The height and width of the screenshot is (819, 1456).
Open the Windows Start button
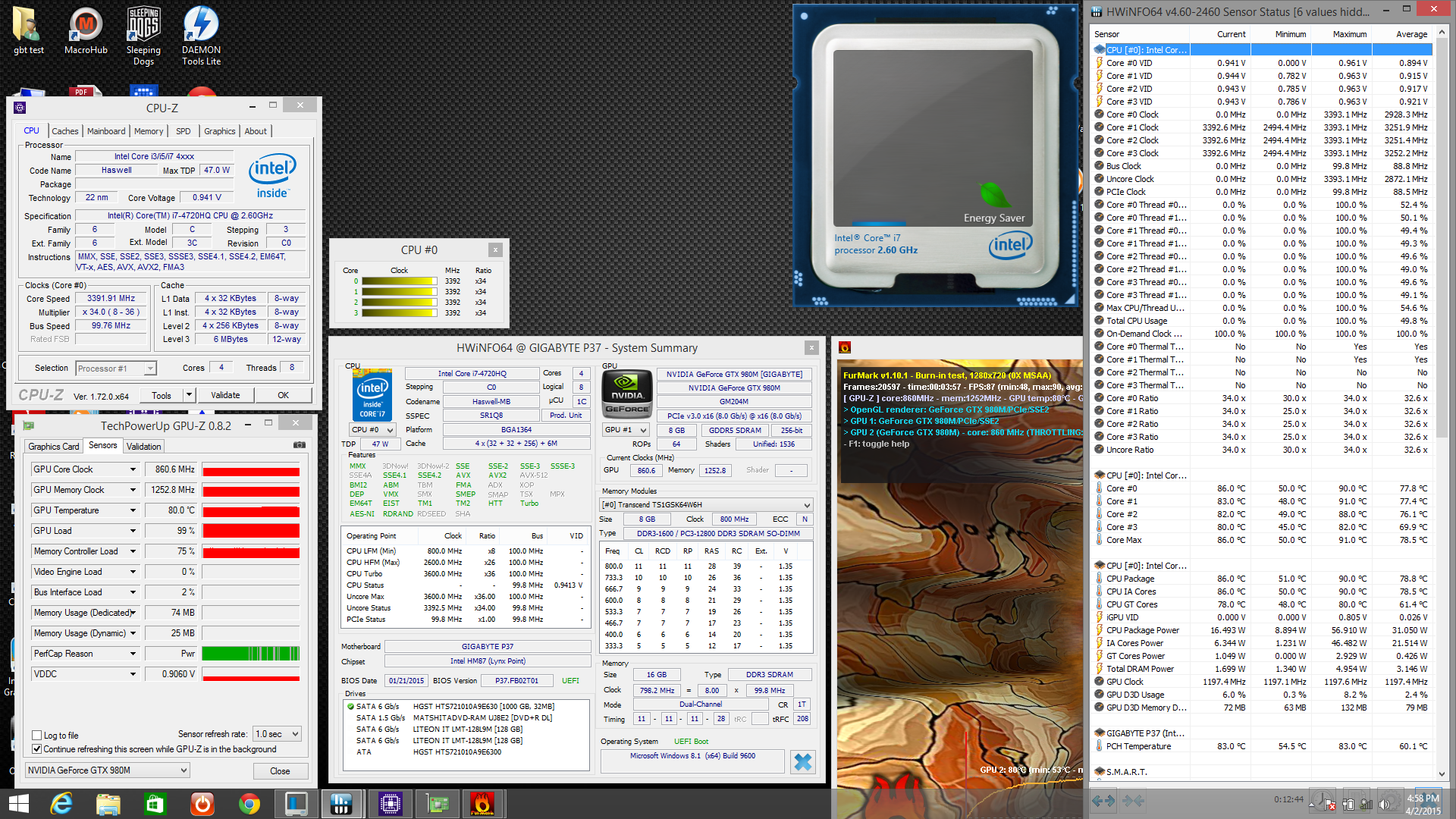(x=18, y=803)
